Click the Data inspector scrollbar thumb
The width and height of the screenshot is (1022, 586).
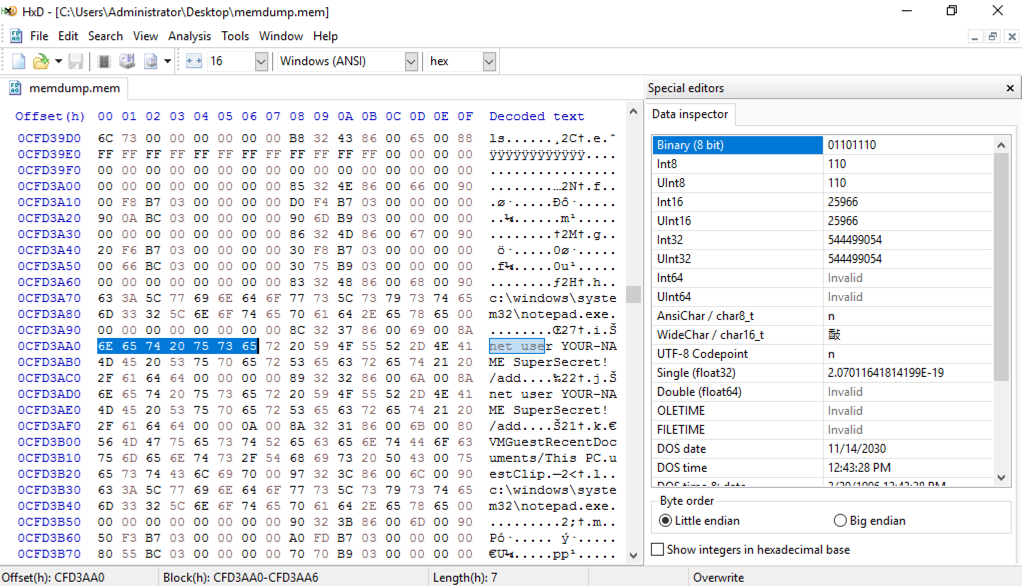[1001, 266]
